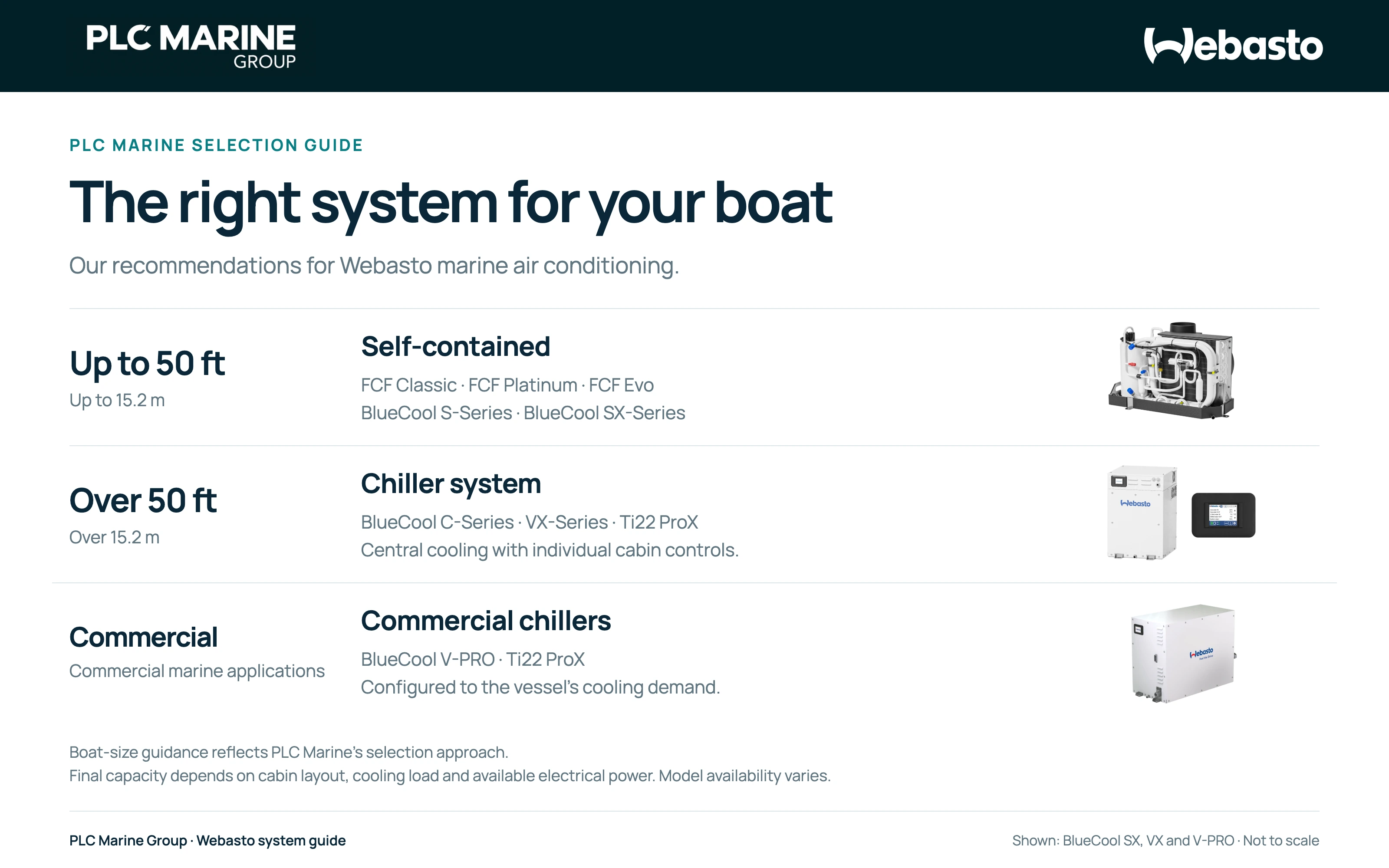The image size is (1389, 868).
Task: Select the 'BlueCool S-Series · BlueCool SX-Series' line
Action: coord(523,413)
